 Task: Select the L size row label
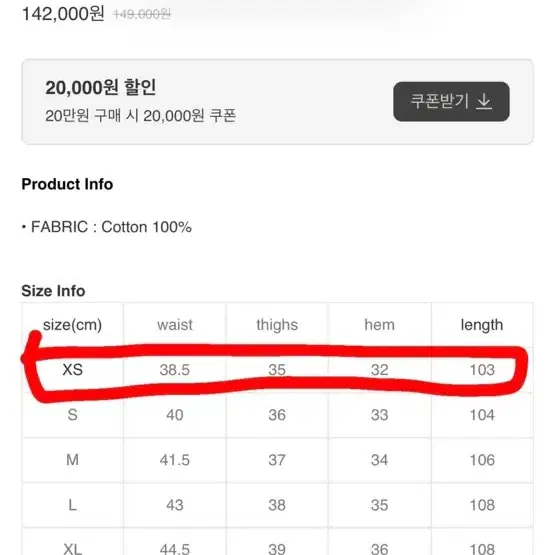(73, 505)
